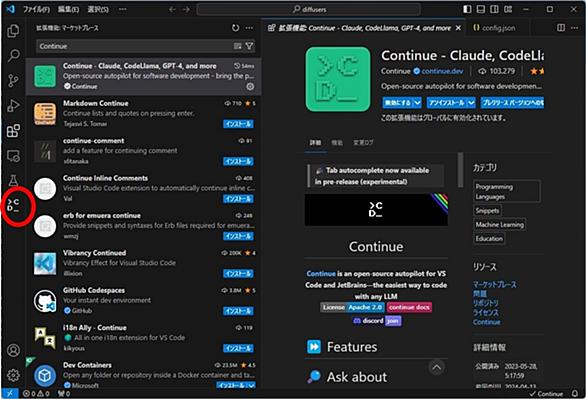Open the Marketplace resource link

[x=494, y=285]
